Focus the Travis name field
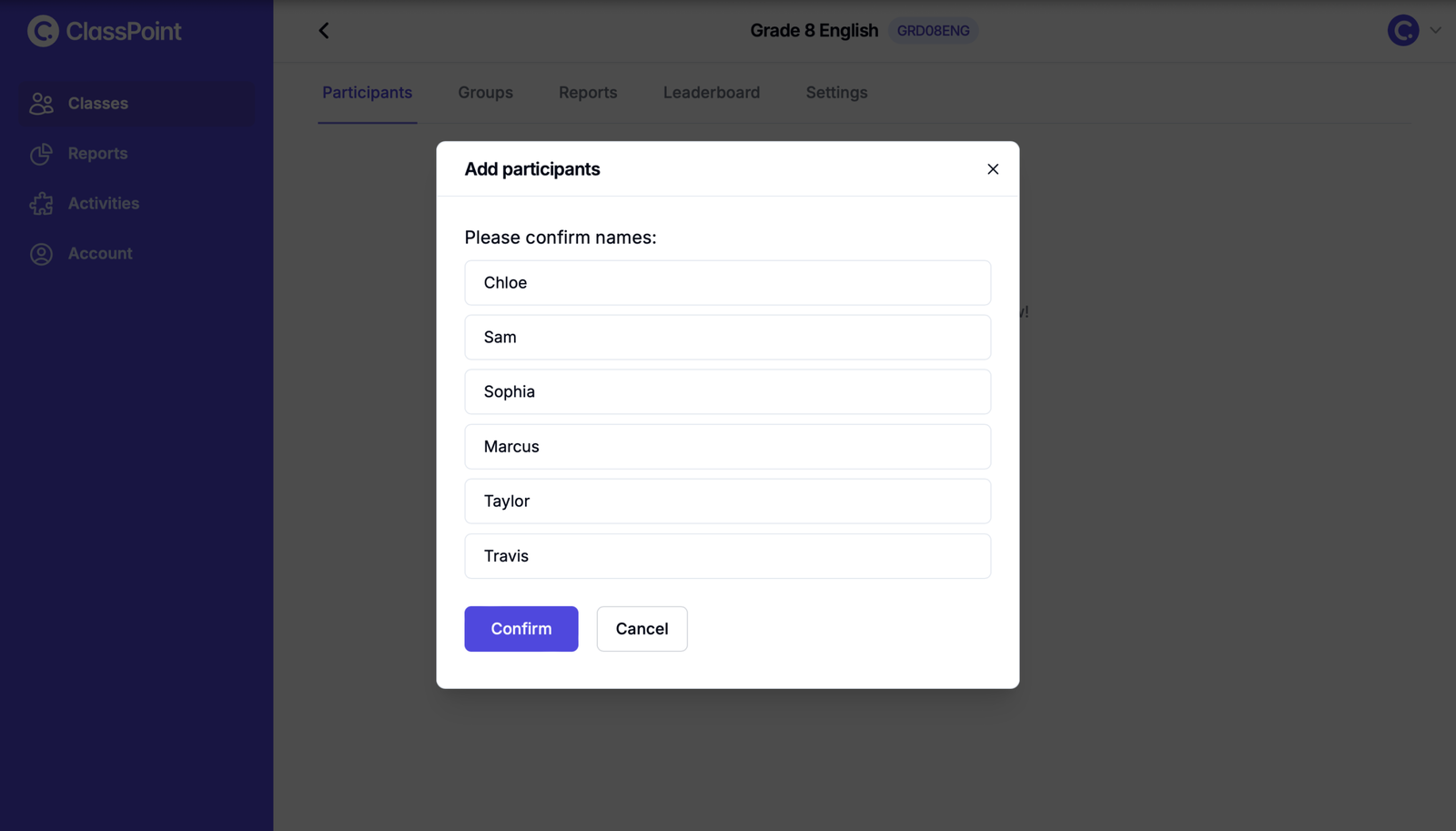 pyautogui.click(x=727, y=556)
